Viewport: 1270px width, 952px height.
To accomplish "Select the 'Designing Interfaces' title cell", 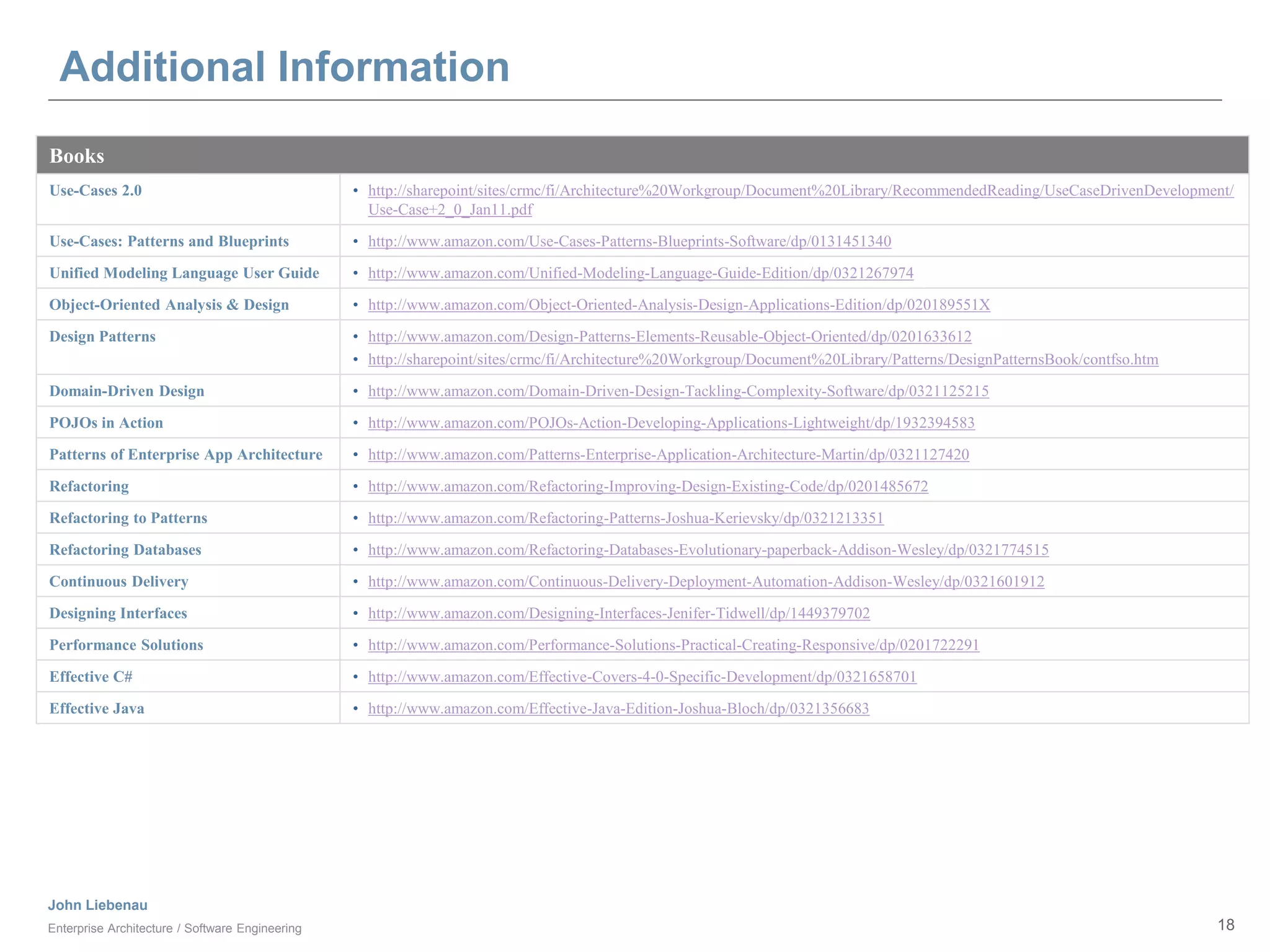I will point(188,613).
